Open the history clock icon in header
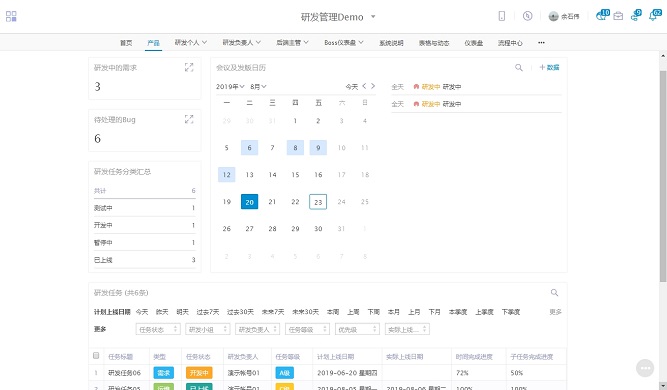This screenshot has height=390, width=667. click(x=527, y=16)
